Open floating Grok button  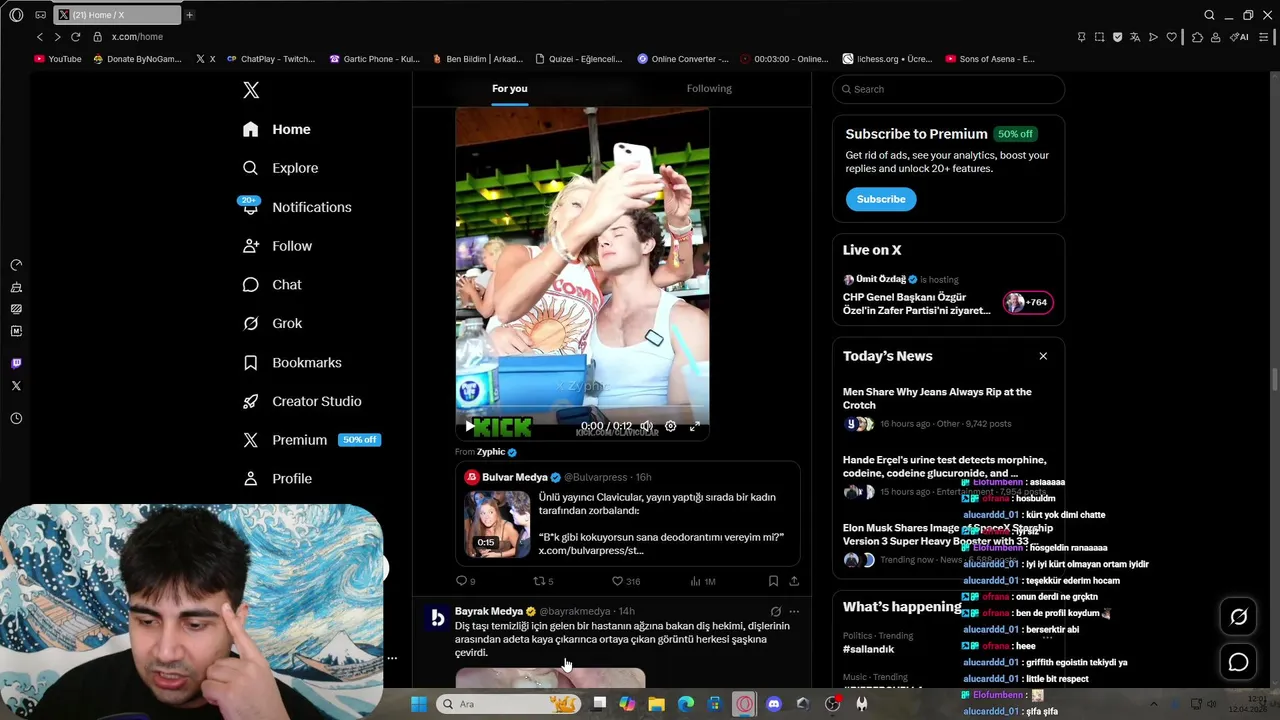click(1238, 617)
